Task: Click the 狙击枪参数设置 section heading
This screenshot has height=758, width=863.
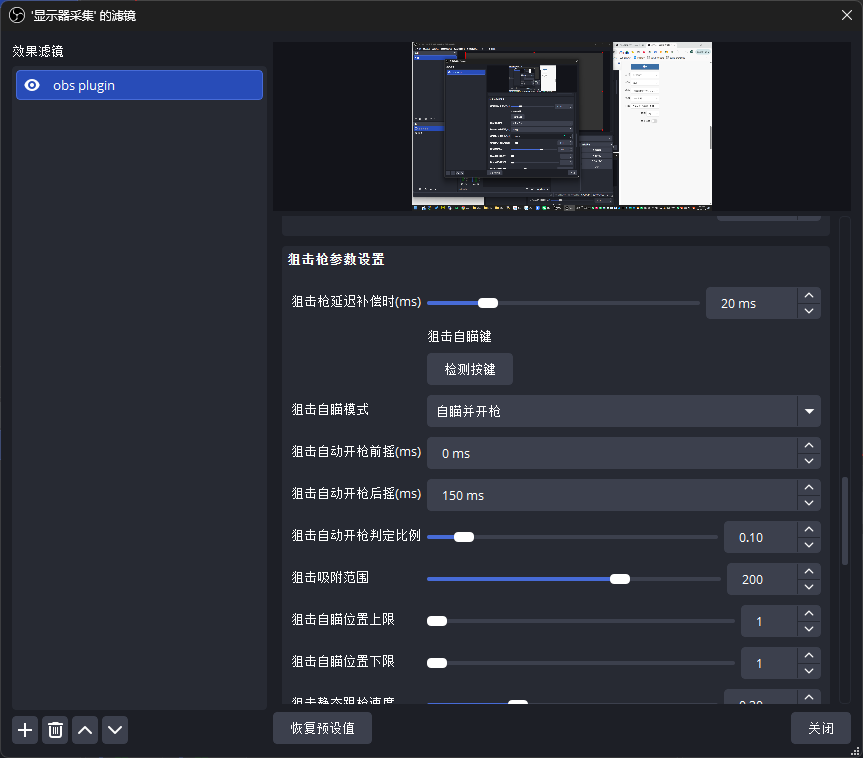Action: click(x=336, y=259)
